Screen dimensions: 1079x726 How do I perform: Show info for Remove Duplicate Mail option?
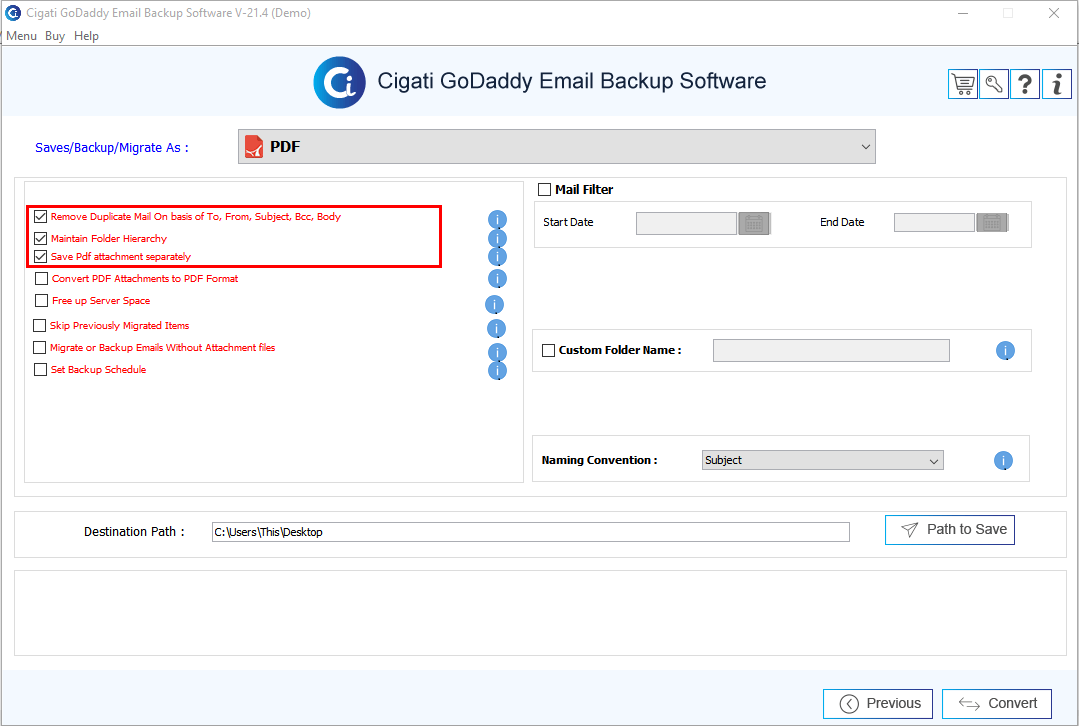497,220
